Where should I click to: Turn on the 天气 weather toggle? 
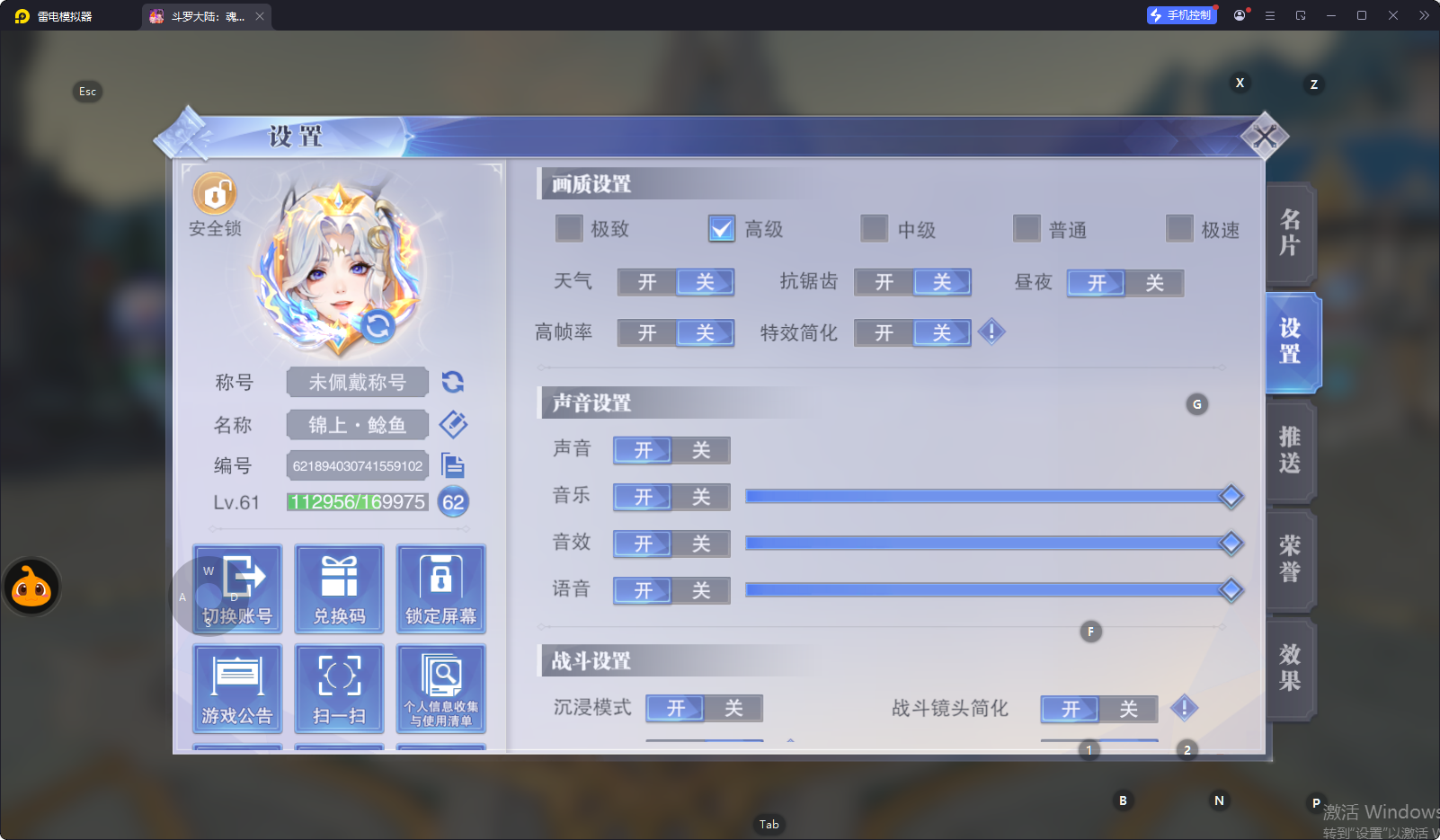647,282
